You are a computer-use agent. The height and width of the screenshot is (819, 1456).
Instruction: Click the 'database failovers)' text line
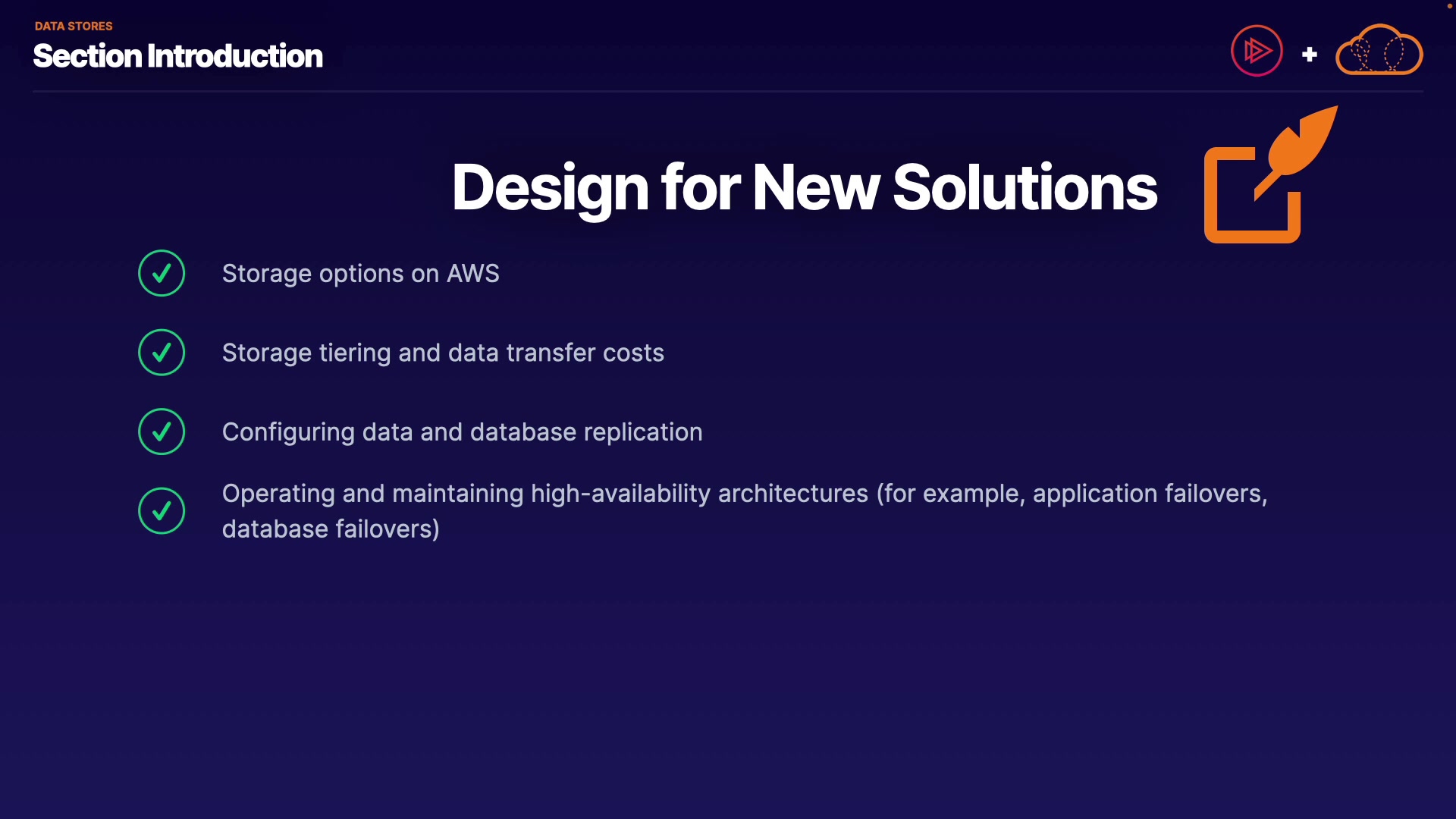click(x=331, y=529)
